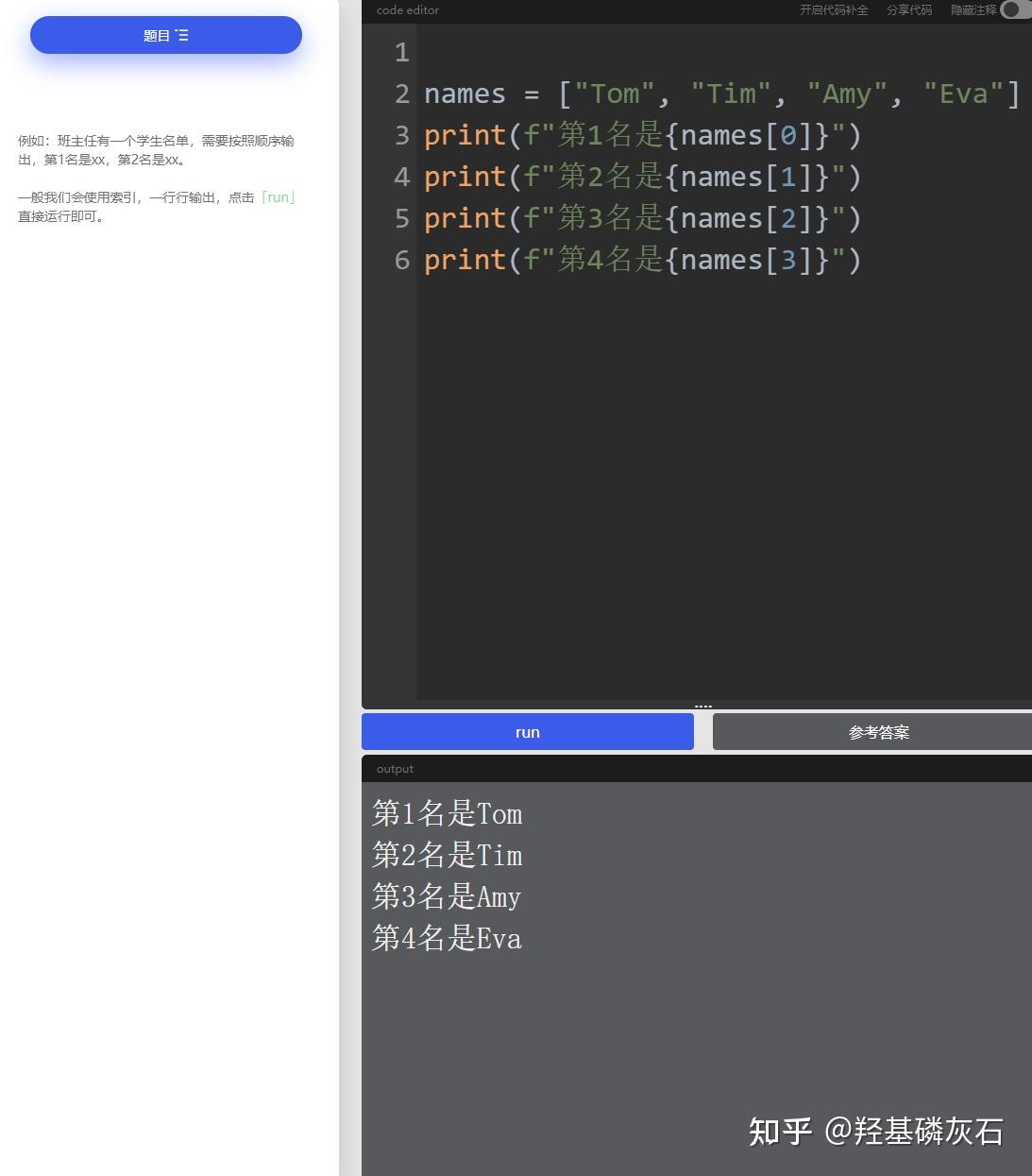Click the output line 第1名是Tom
Screen dimensions: 1032x1176
pyautogui.click(x=448, y=814)
